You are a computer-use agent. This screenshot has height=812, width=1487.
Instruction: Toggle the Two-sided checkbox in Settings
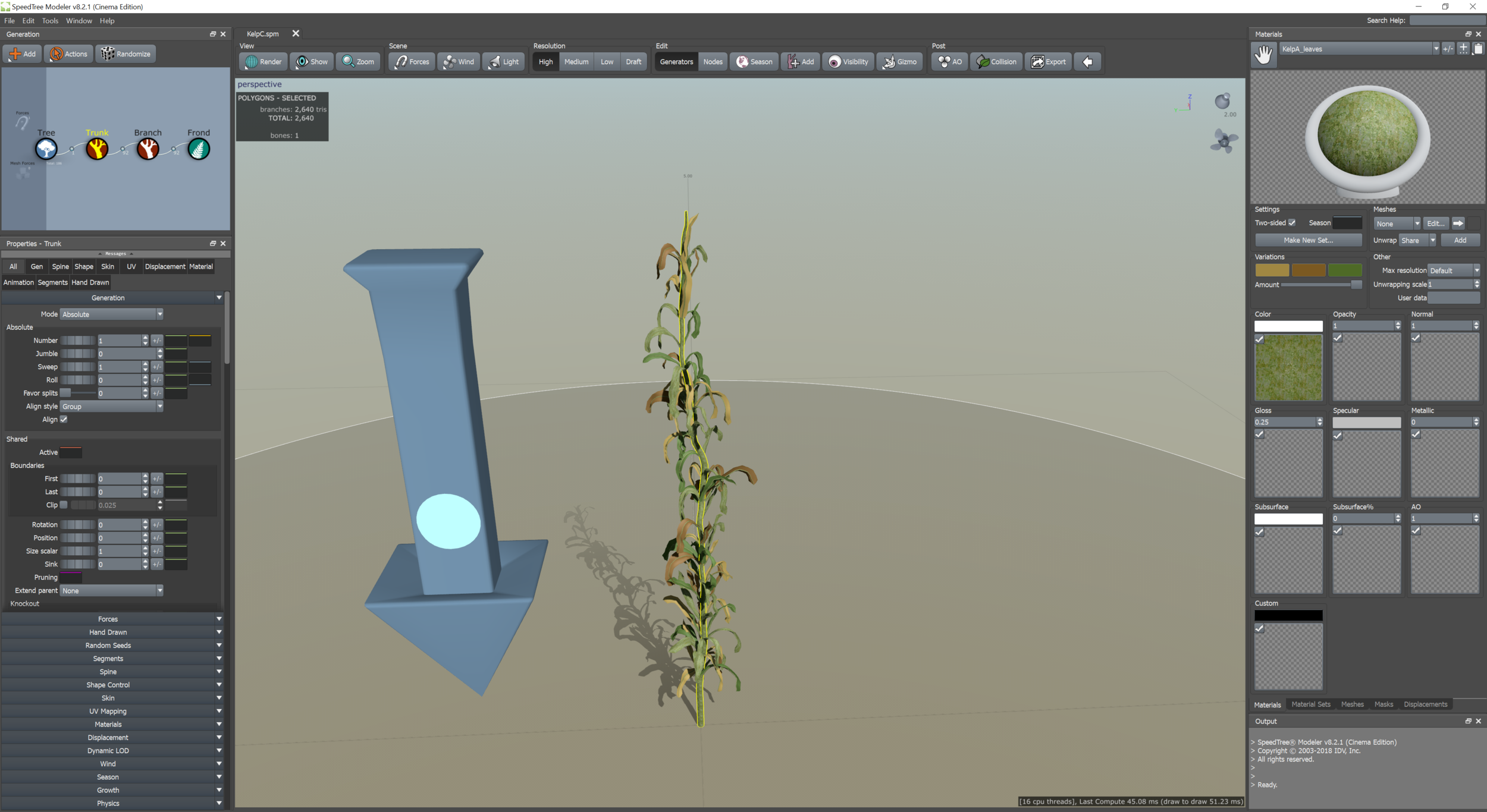(1293, 222)
